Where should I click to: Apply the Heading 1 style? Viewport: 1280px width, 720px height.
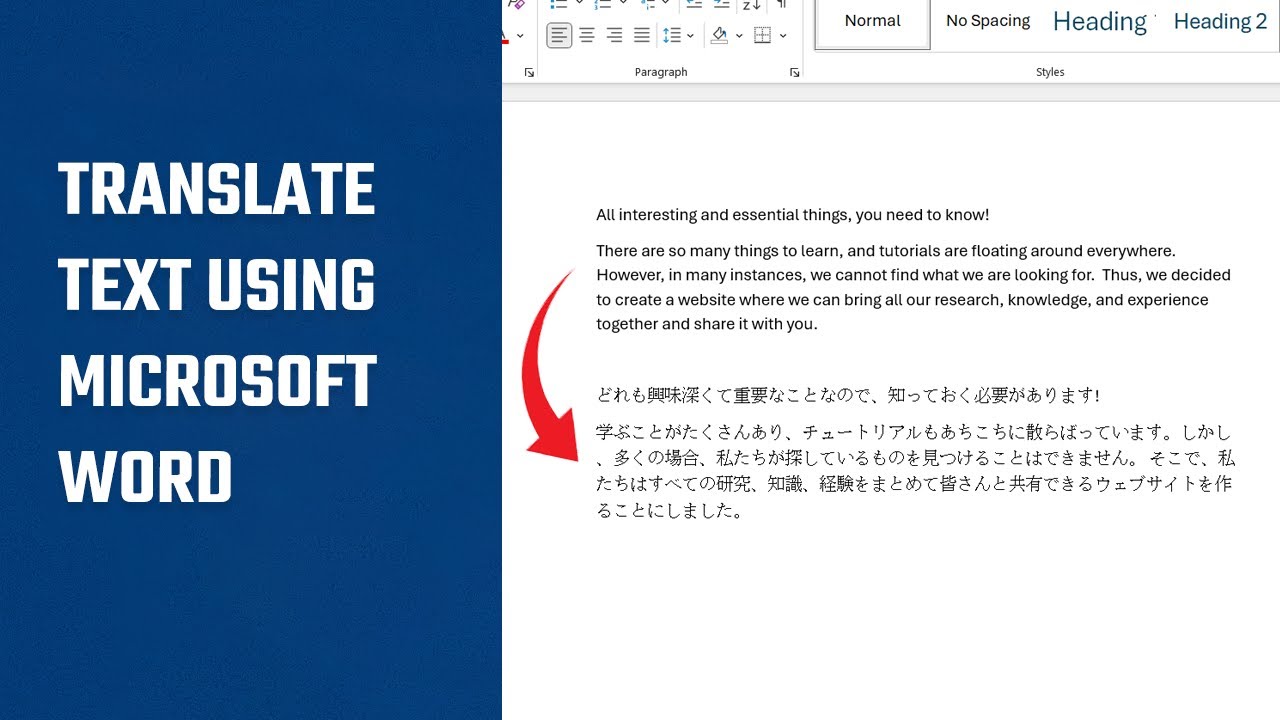click(1102, 22)
